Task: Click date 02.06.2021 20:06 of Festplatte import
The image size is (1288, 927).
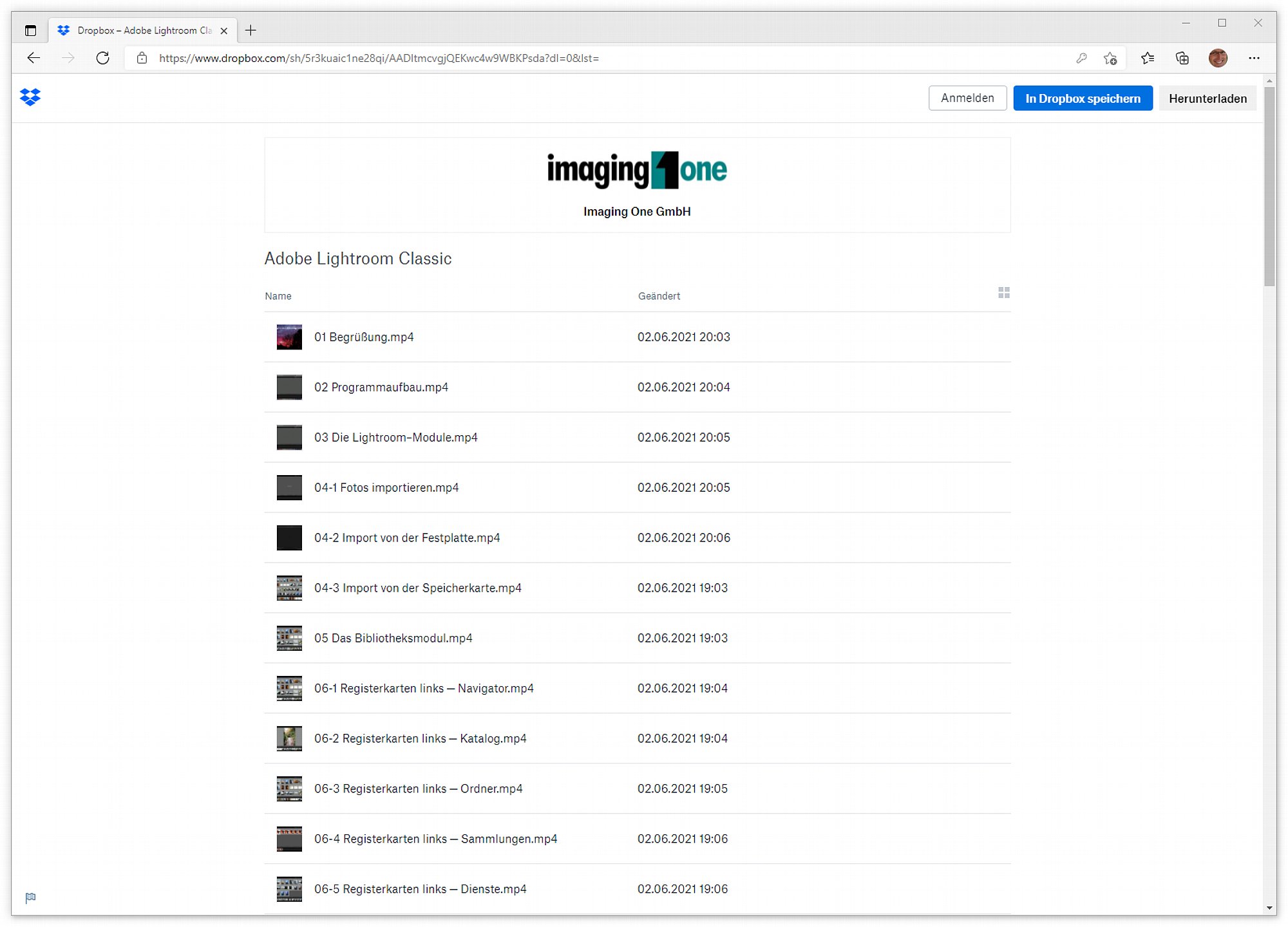Action: coord(684,538)
